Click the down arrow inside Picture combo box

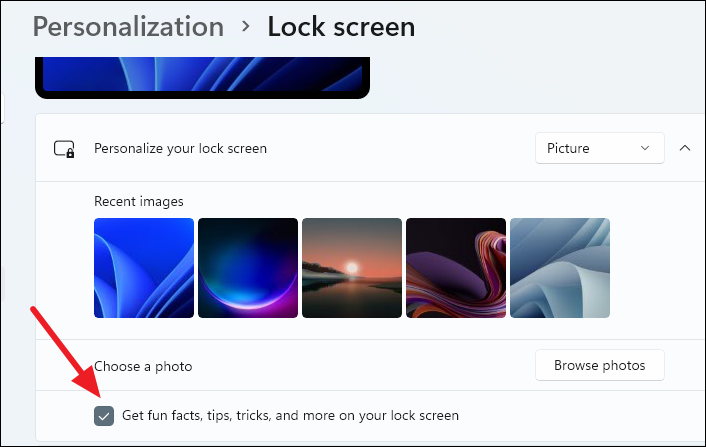[x=645, y=148]
